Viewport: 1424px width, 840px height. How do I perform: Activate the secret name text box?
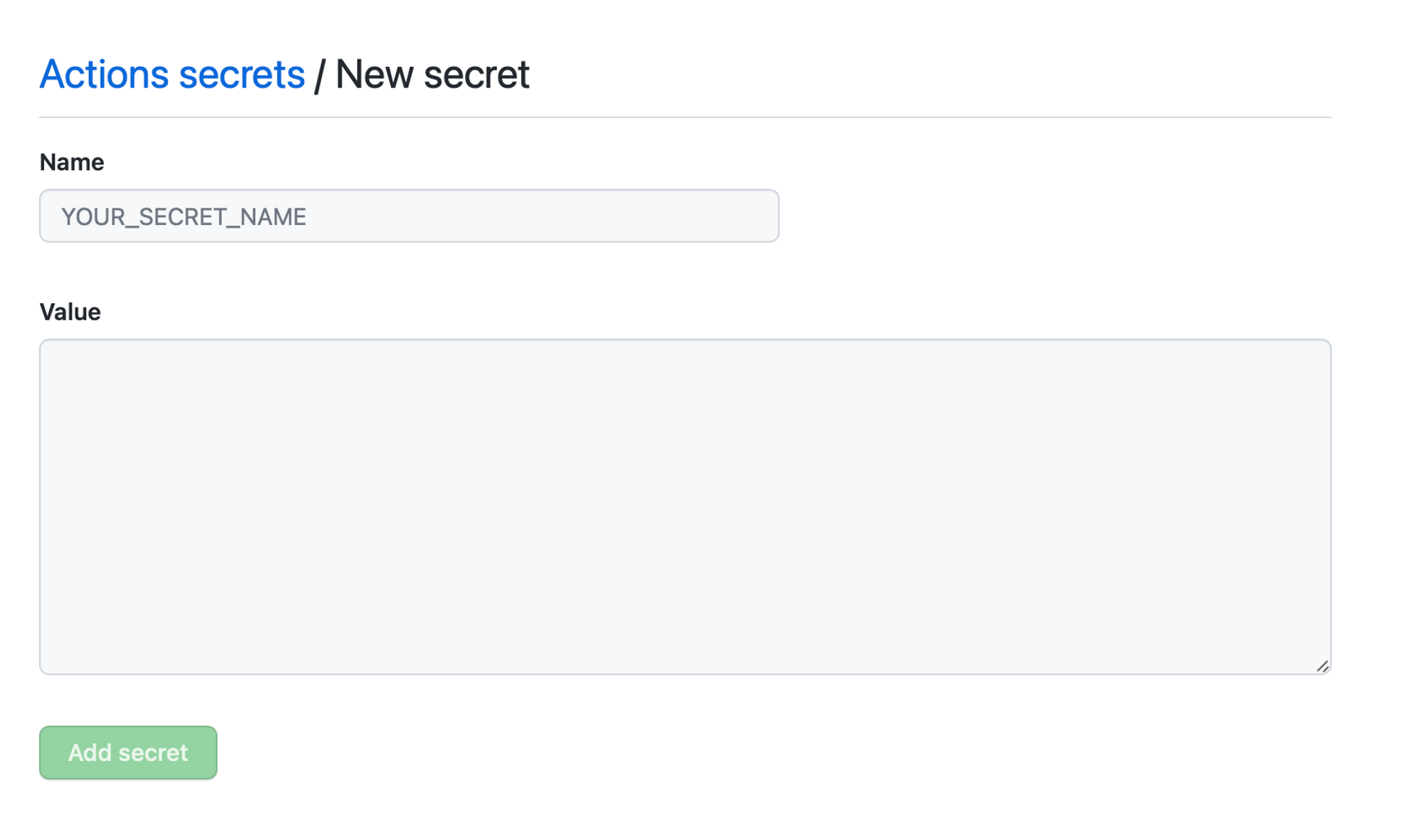pos(409,216)
